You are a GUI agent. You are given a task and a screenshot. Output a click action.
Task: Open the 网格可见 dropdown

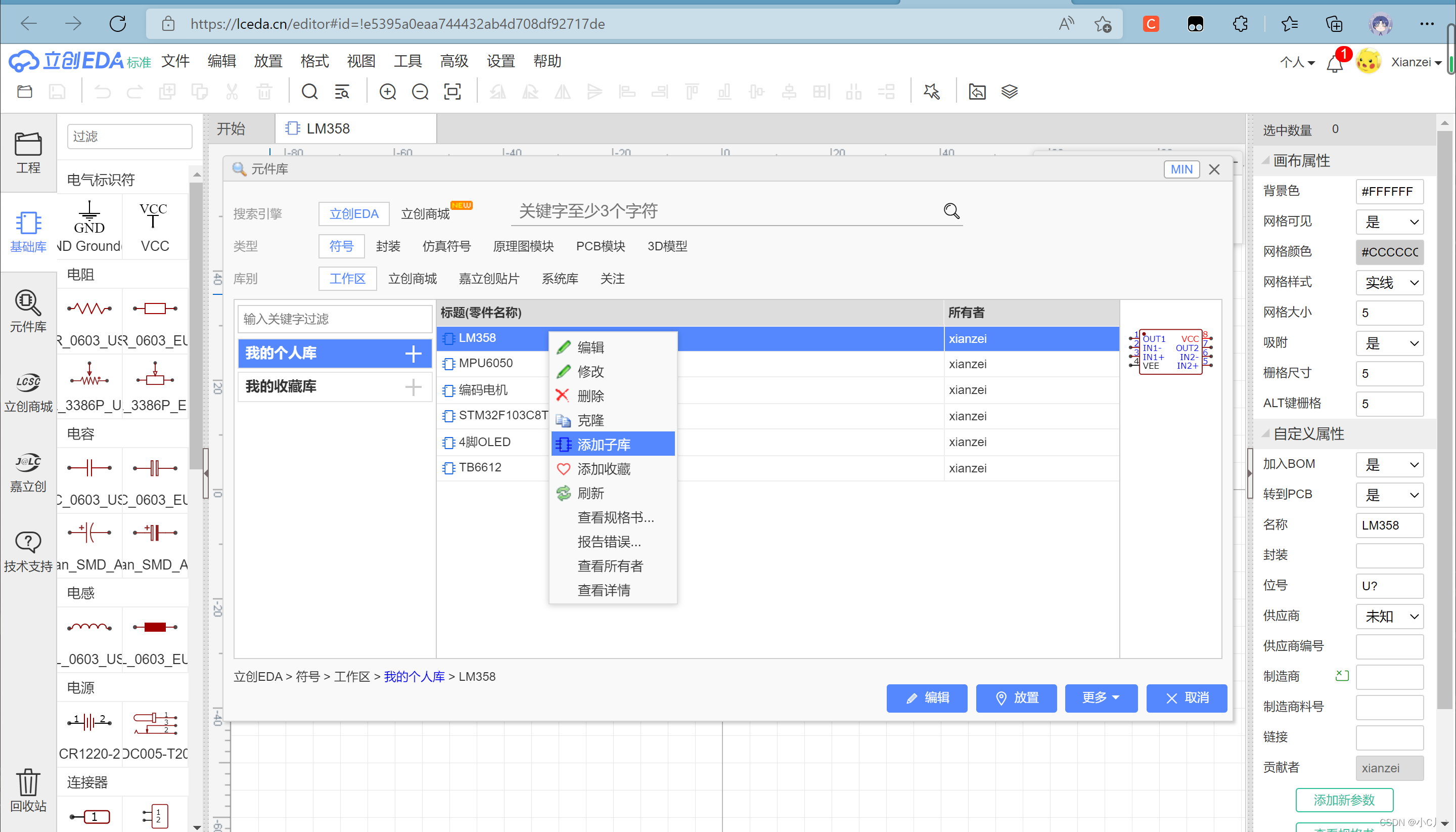[x=1389, y=222]
